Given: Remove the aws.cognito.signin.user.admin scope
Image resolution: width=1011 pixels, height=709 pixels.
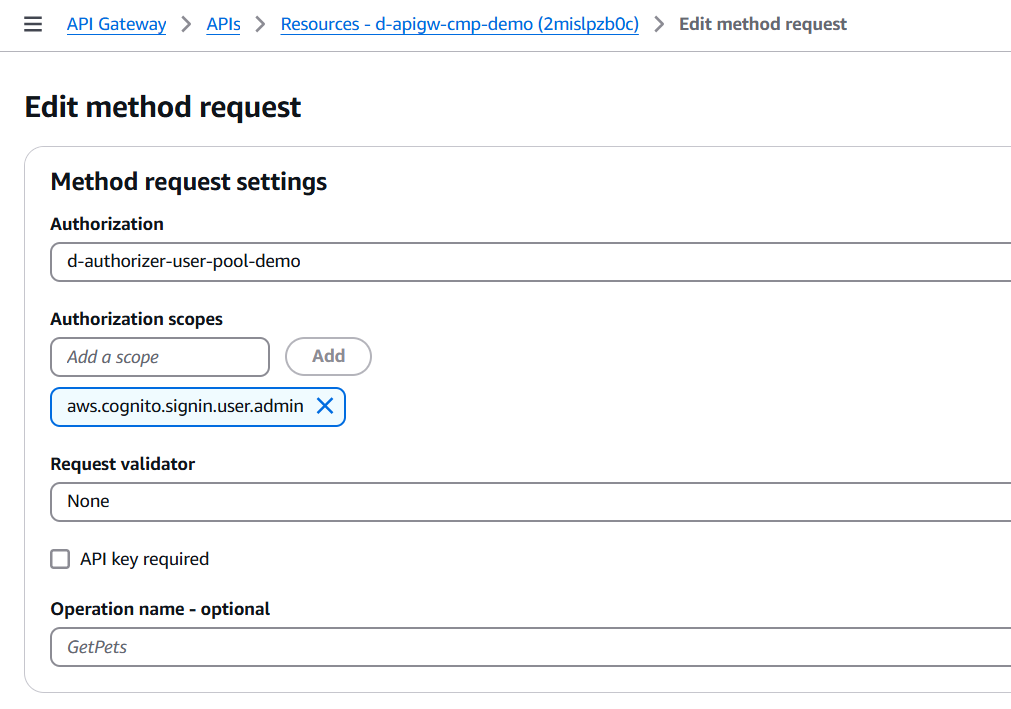Looking at the screenshot, I should [x=325, y=406].
